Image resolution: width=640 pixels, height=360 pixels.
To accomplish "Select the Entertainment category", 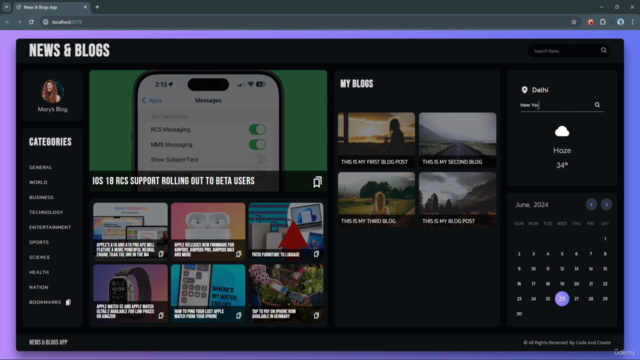I will [50, 227].
